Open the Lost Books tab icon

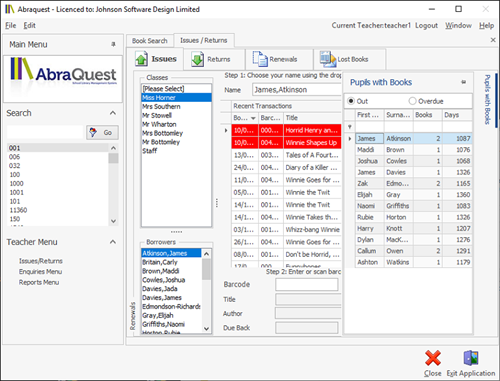(x=328, y=59)
